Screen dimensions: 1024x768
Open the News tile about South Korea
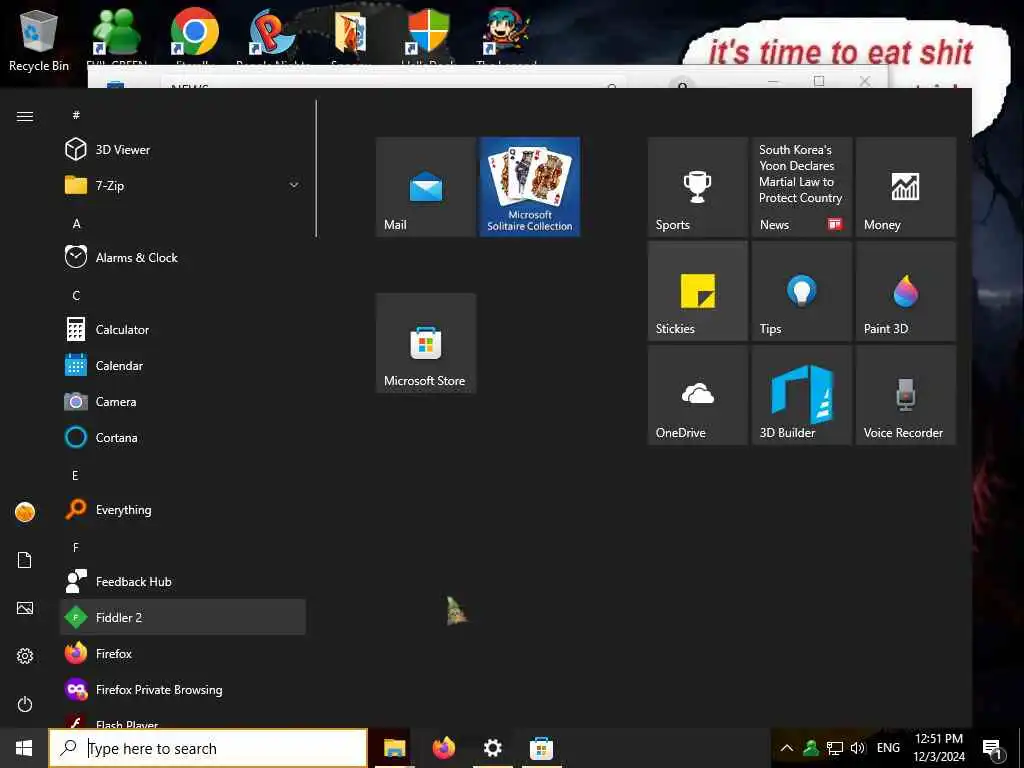(x=802, y=187)
